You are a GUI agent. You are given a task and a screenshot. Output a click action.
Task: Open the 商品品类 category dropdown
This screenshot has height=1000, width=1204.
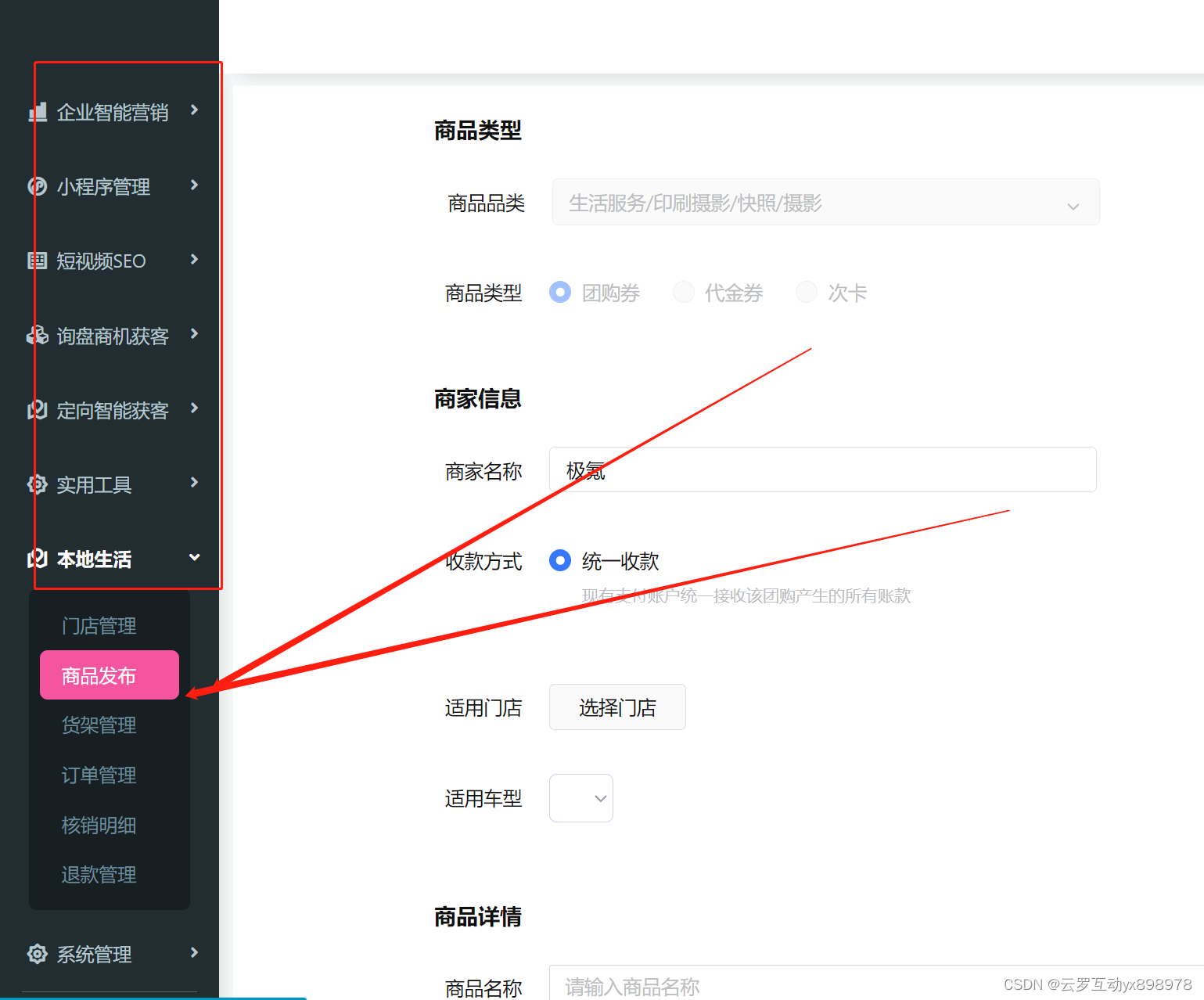[825, 203]
